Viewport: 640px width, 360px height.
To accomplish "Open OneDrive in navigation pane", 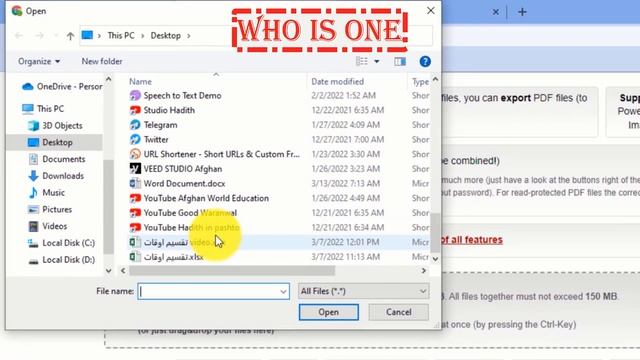I will [62, 87].
